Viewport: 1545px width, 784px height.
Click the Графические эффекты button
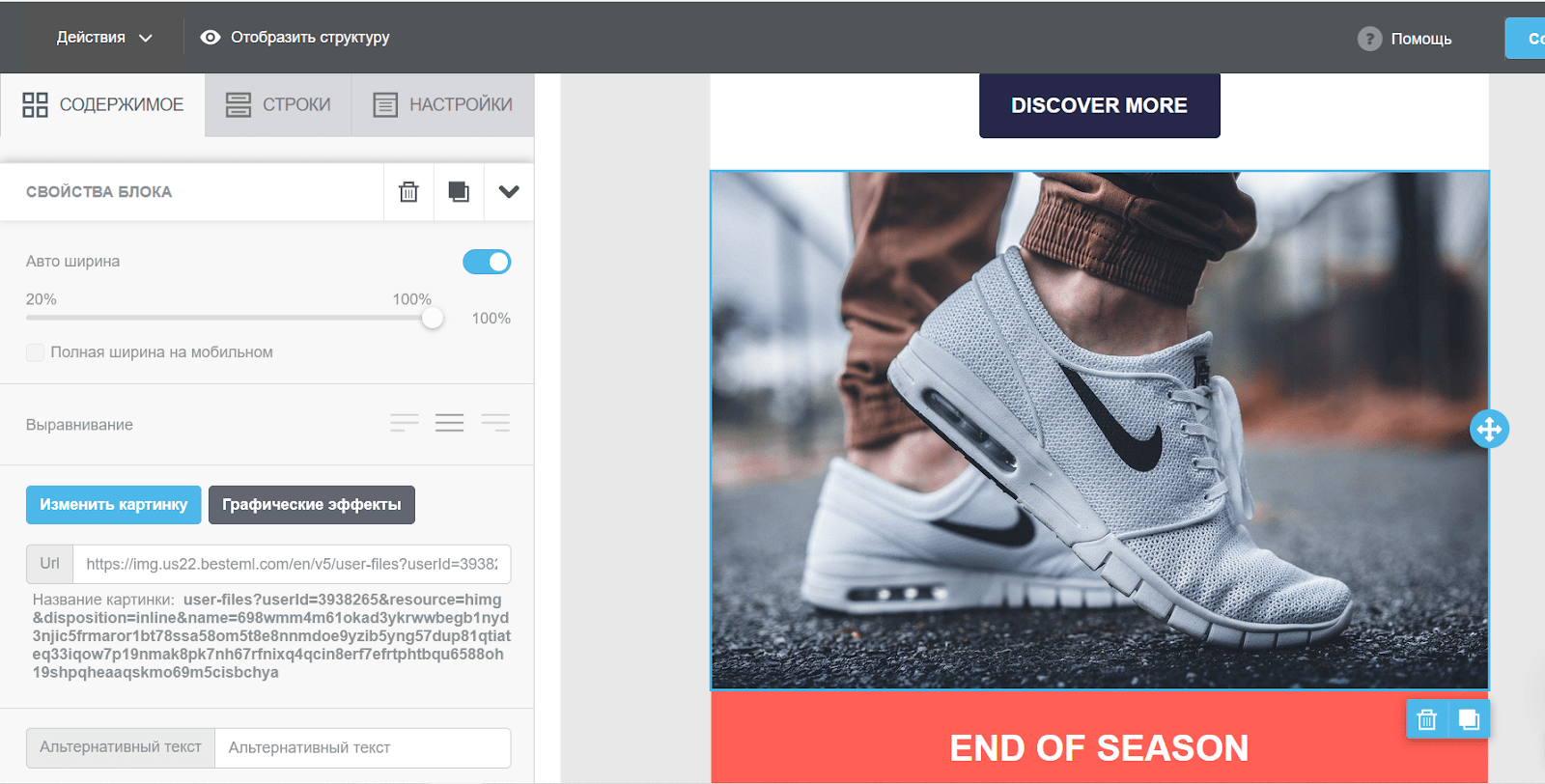pyautogui.click(x=312, y=505)
